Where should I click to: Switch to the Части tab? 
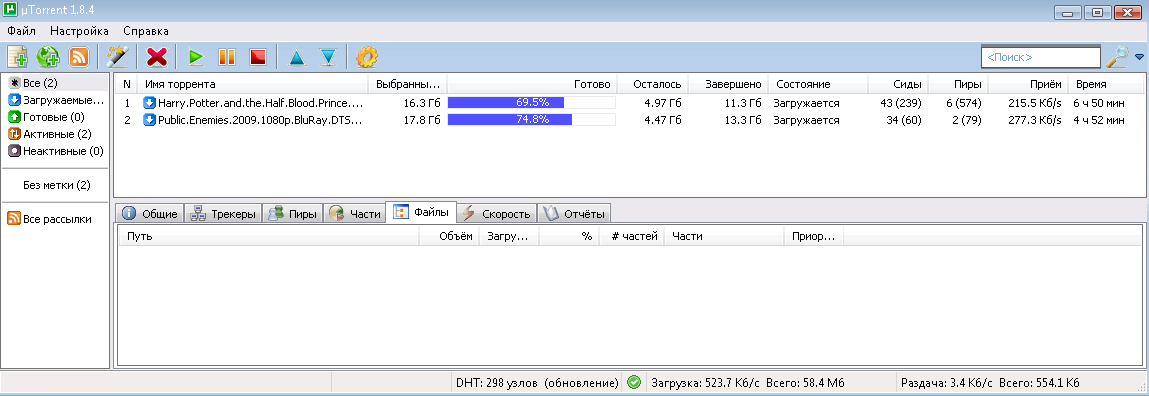(x=355, y=213)
